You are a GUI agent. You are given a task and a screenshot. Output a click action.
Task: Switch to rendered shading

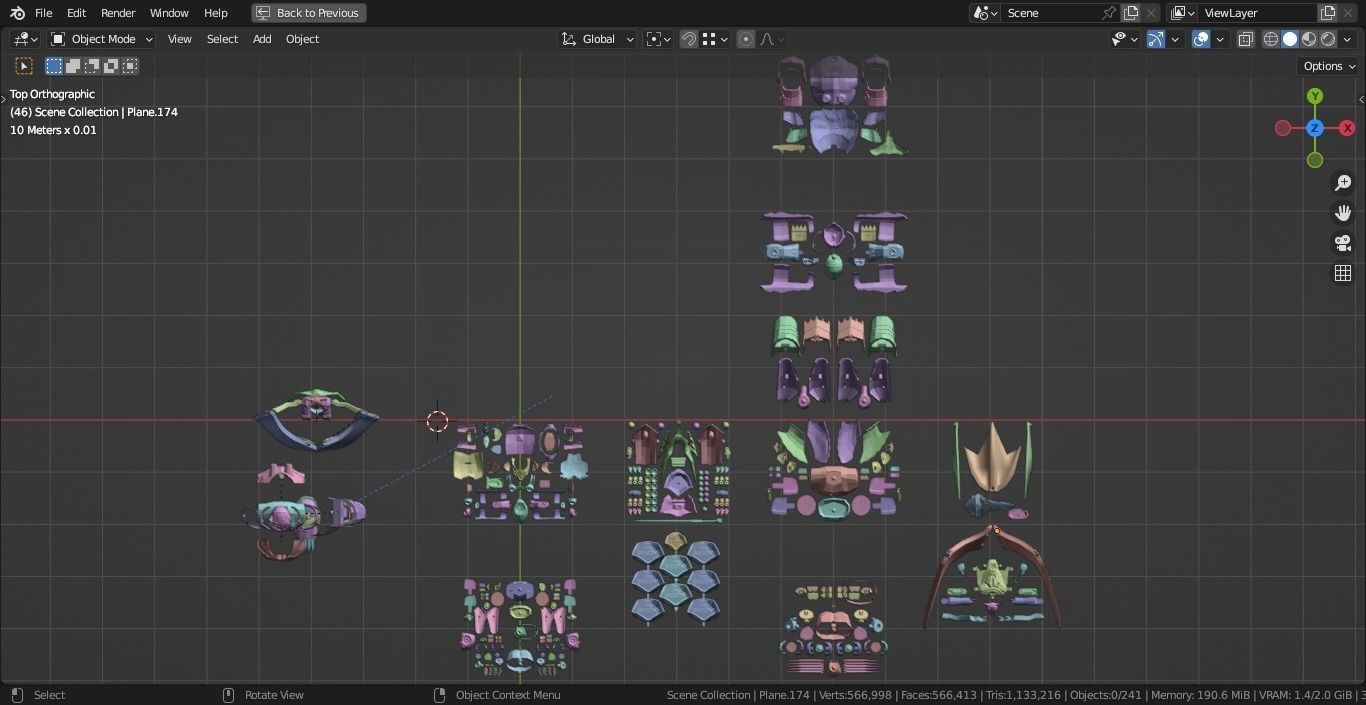tap(1328, 39)
